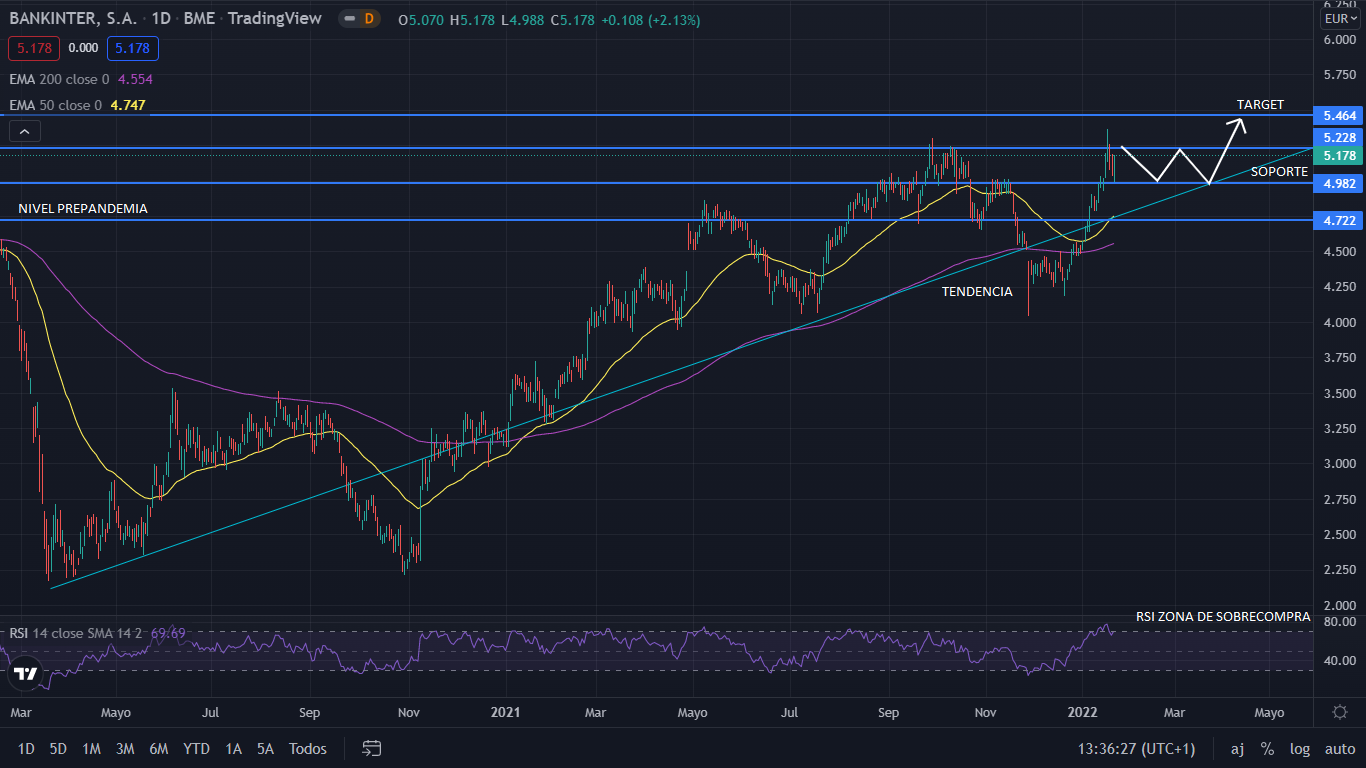This screenshot has height=768, width=1366.
Task: Toggle the aj adjusted data option
Action: (1237, 748)
